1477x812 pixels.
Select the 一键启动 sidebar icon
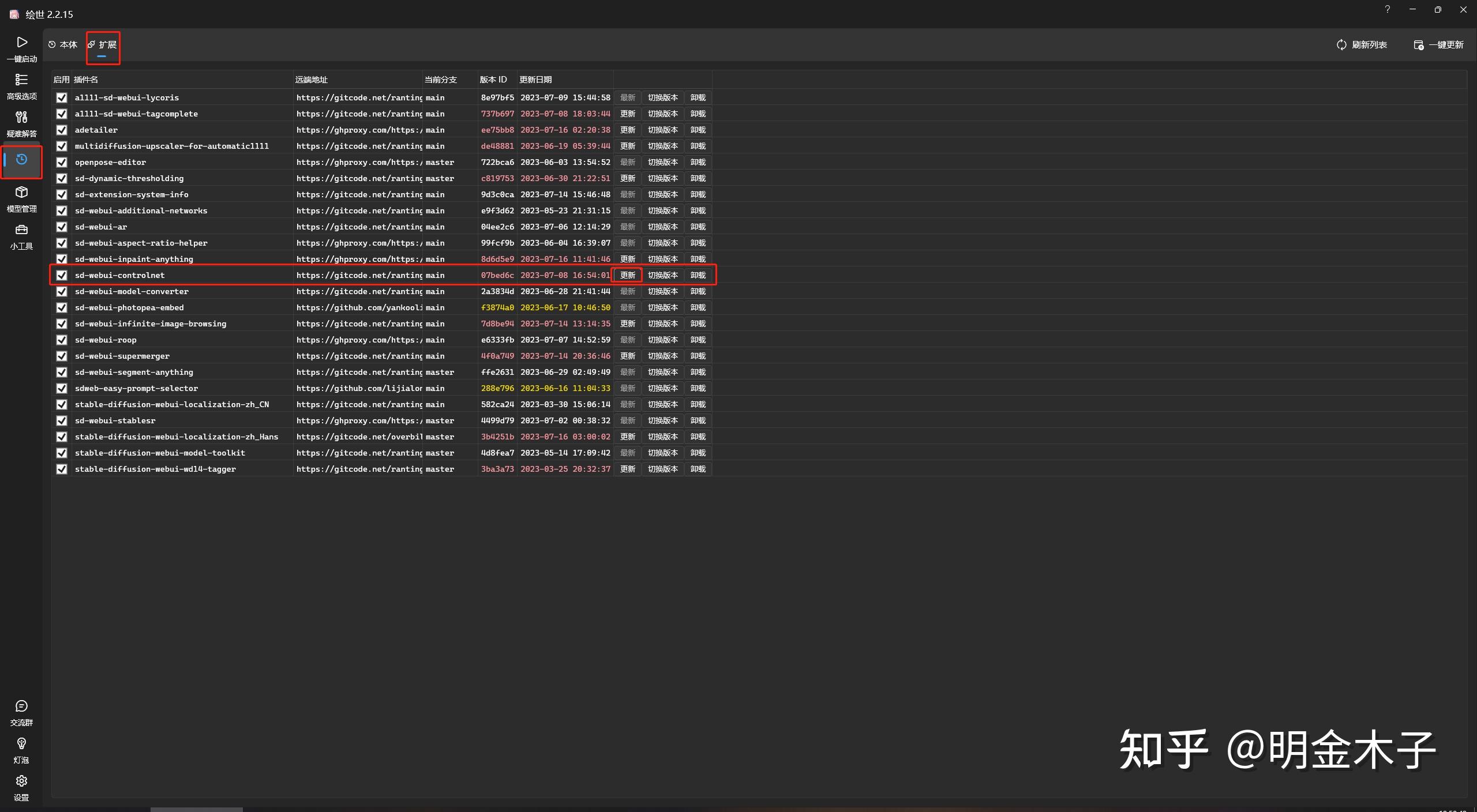coord(21,48)
